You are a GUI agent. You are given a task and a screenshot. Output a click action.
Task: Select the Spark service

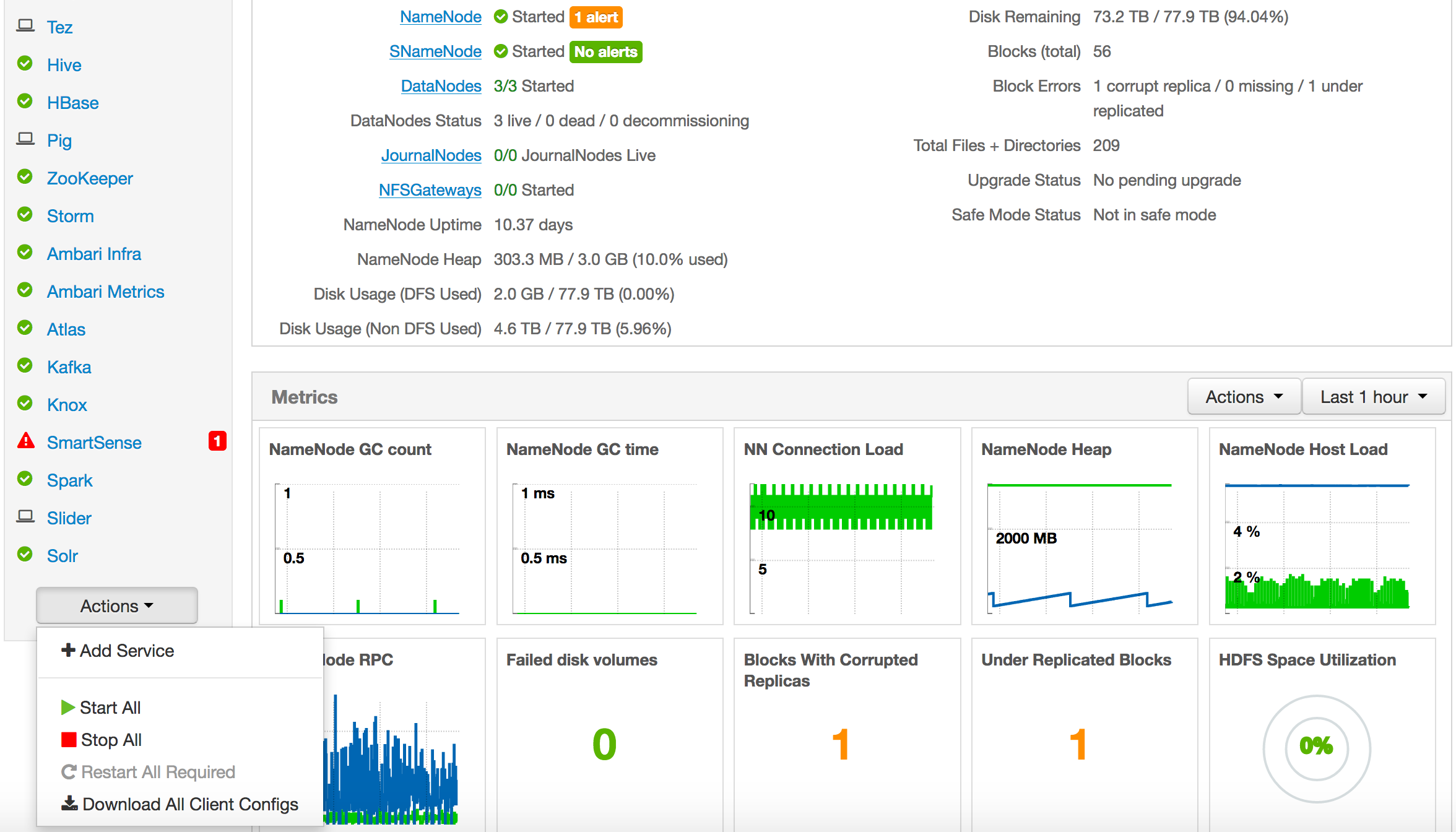[70, 480]
